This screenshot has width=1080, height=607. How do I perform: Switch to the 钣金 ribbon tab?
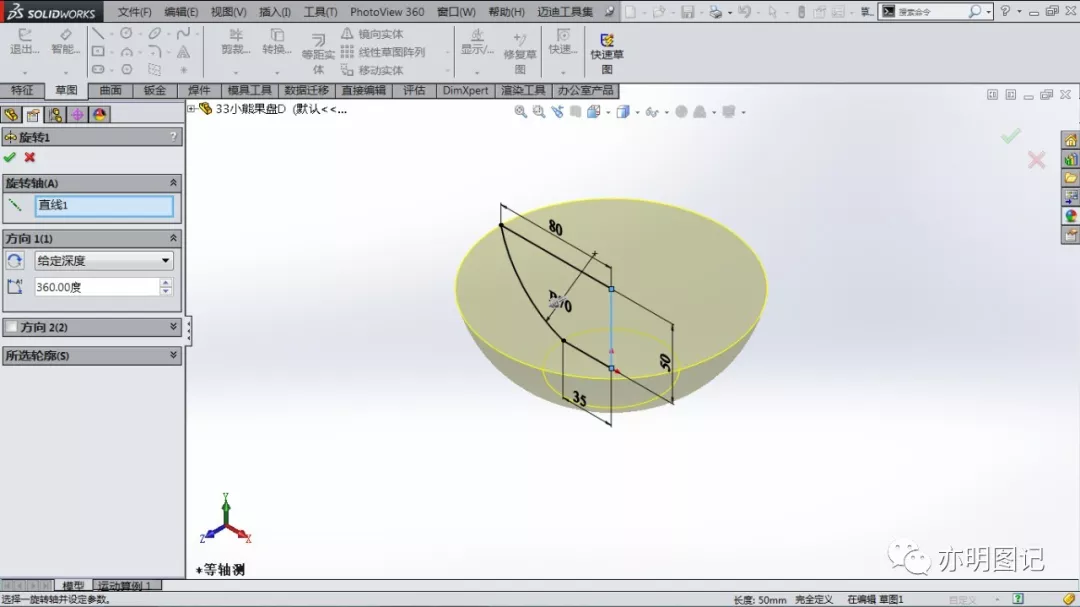[154, 90]
